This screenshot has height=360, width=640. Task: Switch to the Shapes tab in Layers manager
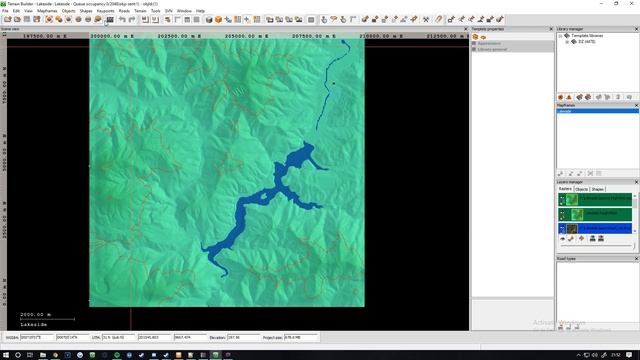[x=598, y=189]
